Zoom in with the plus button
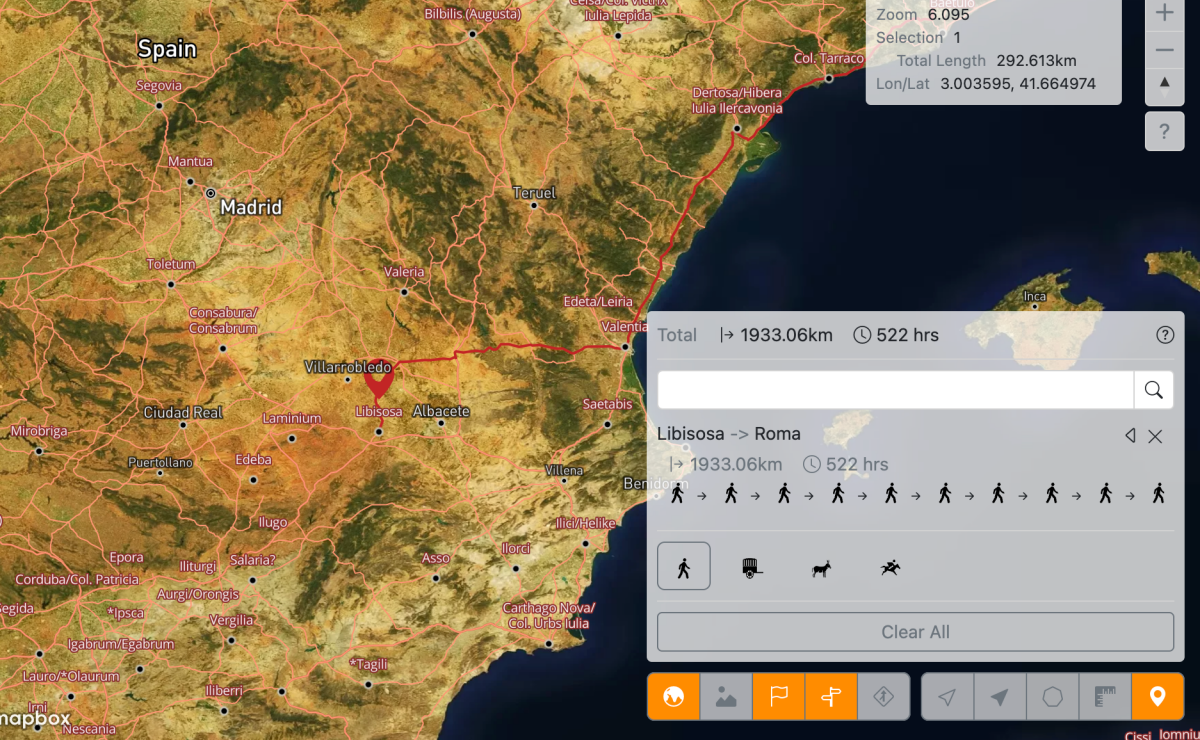 click(1164, 13)
